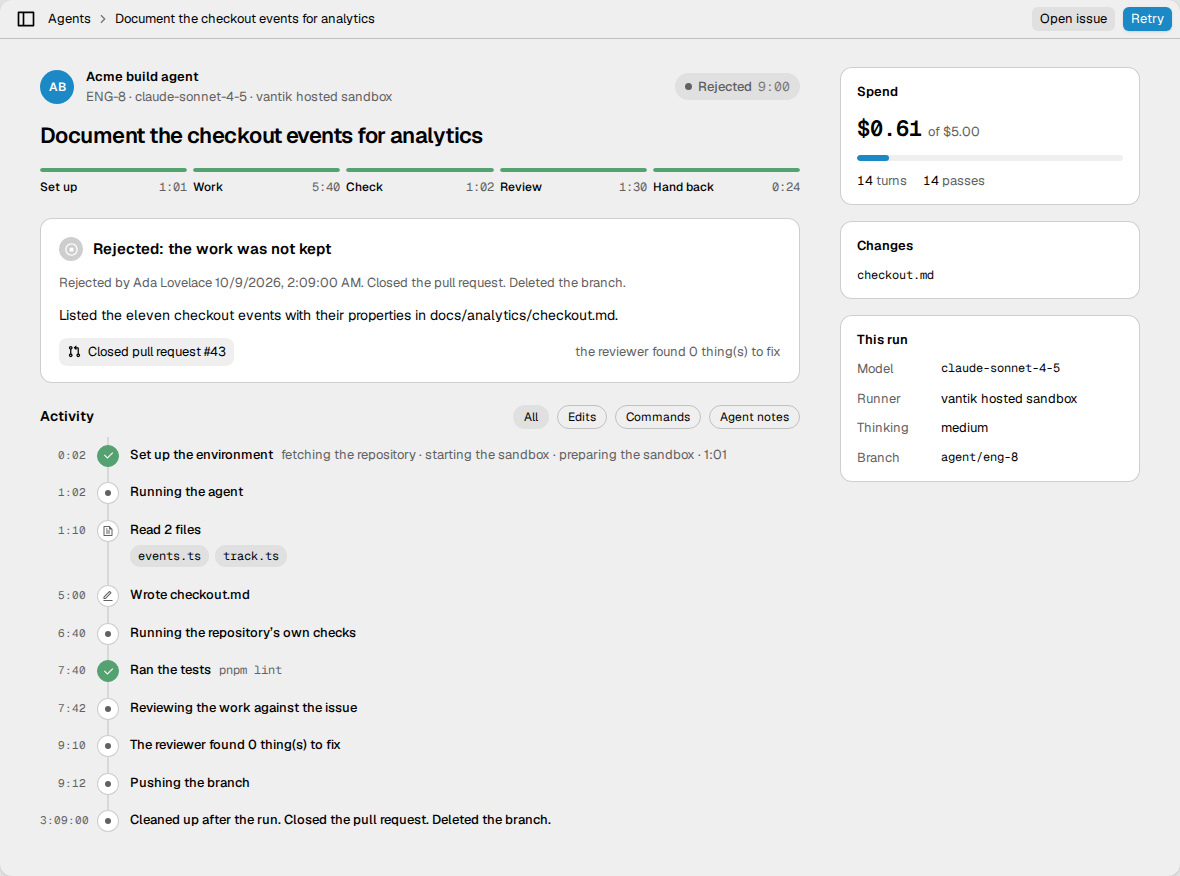
Task: Click green check icon beside Ran the tests
Action: [x=108, y=671]
